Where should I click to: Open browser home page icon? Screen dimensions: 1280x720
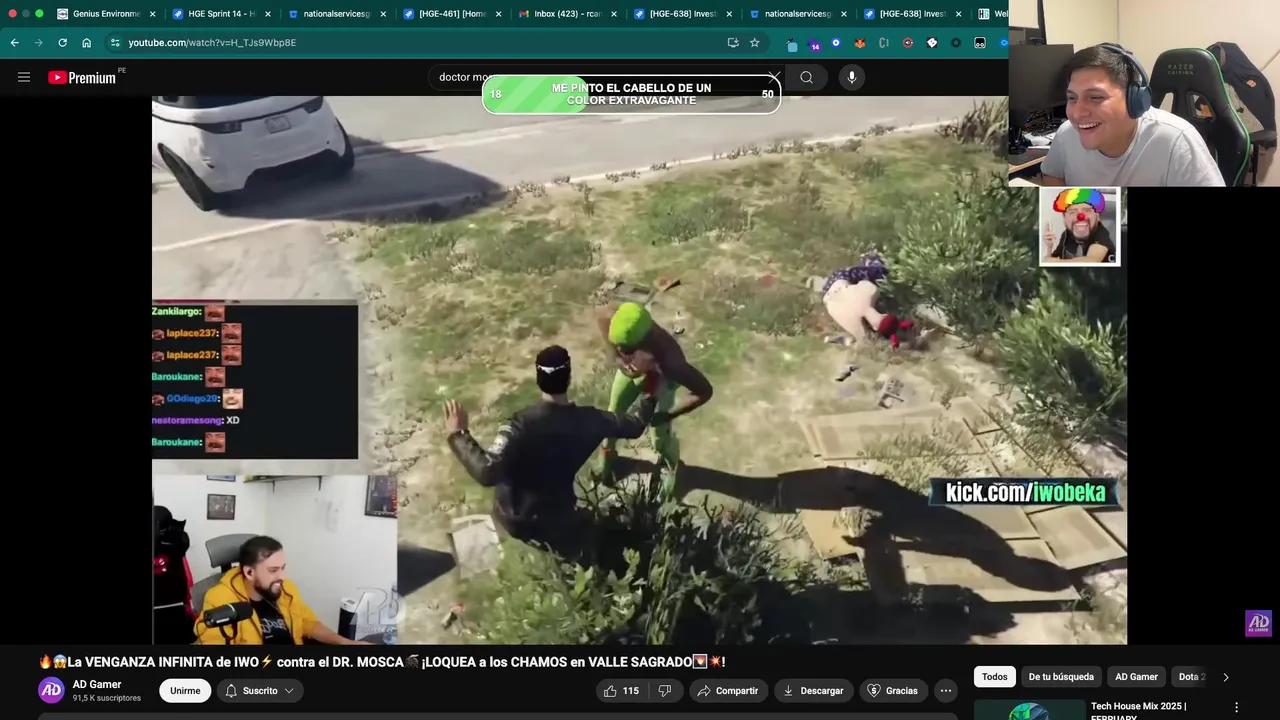click(x=87, y=42)
